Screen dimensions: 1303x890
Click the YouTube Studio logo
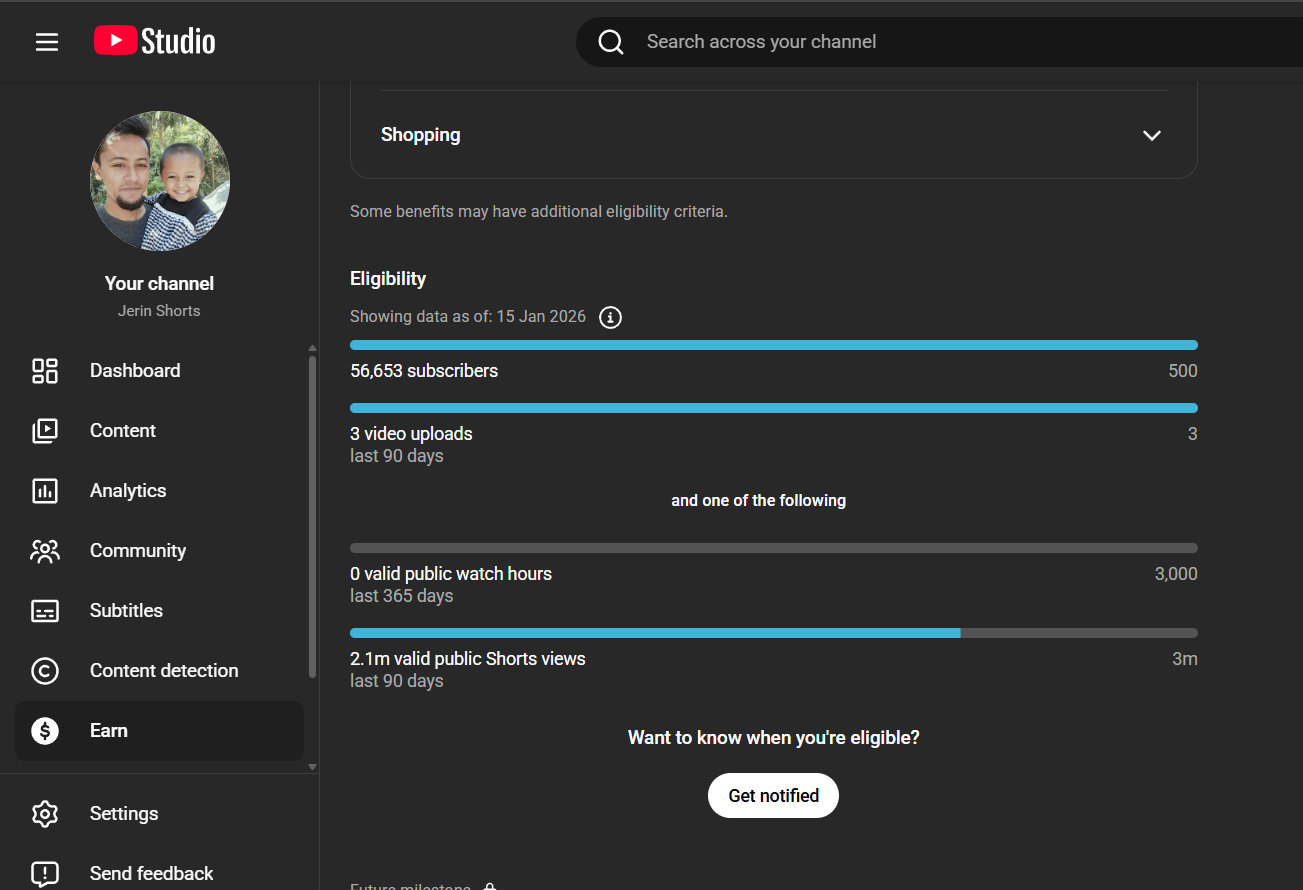coord(155,41)
